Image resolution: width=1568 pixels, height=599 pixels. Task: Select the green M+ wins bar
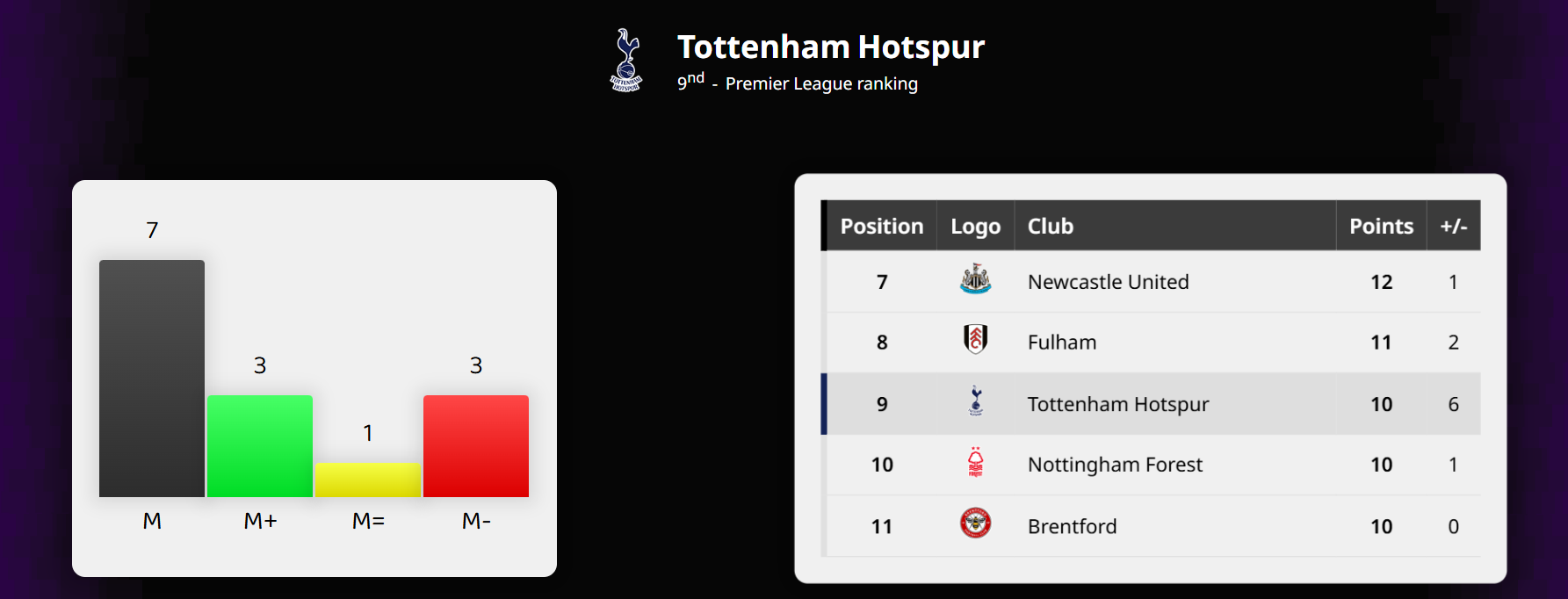point(260,446)
